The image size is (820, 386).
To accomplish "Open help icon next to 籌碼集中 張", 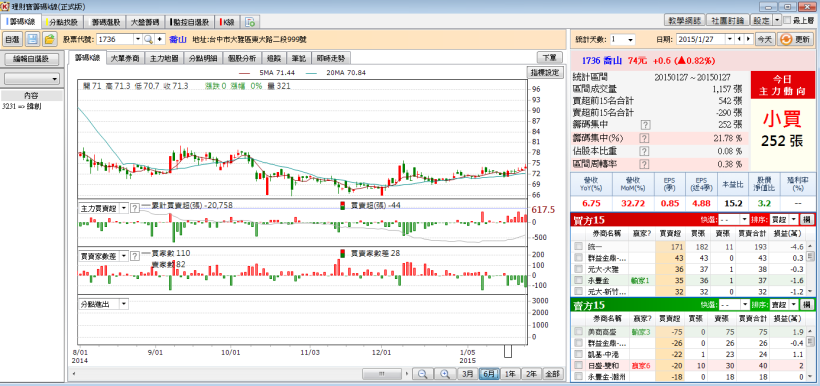I will pyautogui.click(x=645, y=125).
